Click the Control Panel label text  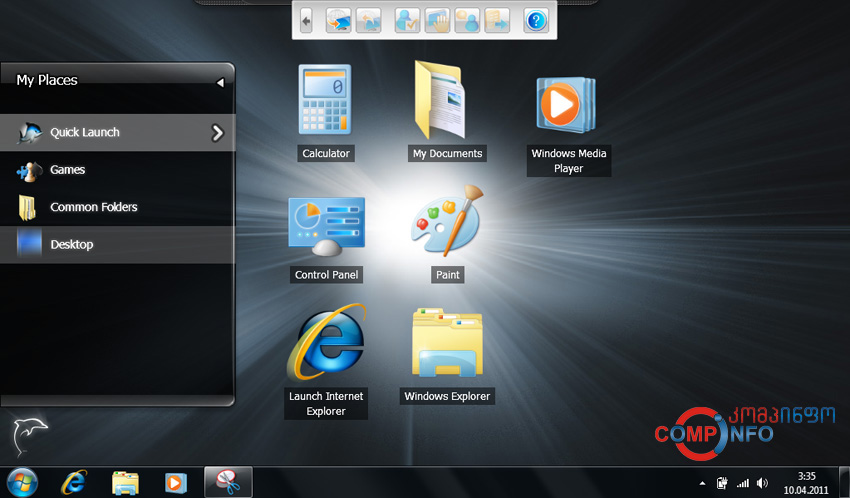(326, 275)
